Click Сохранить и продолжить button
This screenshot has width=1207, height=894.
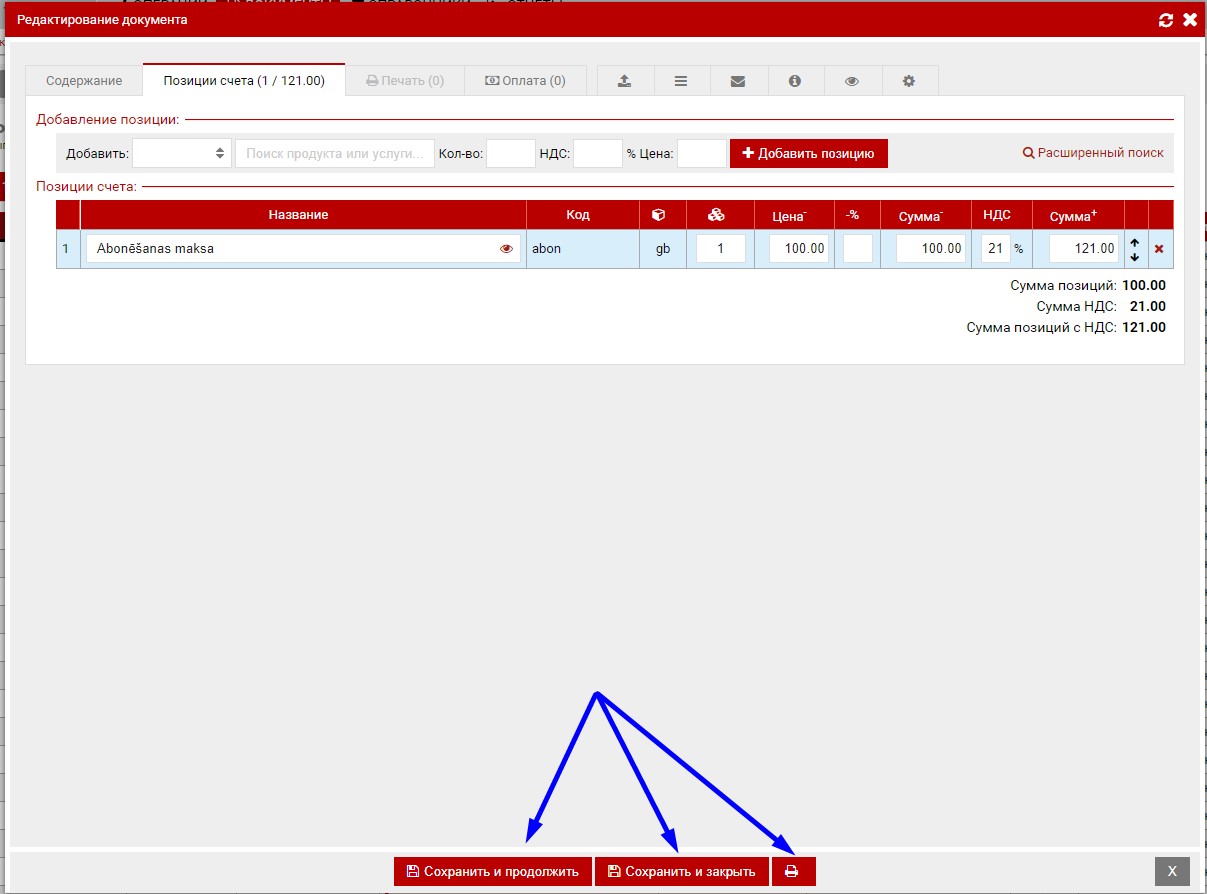click(492, 871)
